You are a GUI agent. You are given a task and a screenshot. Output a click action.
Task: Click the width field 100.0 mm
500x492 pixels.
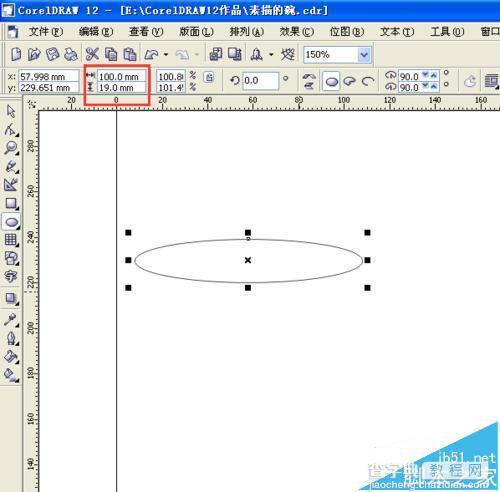coord(121,76)
